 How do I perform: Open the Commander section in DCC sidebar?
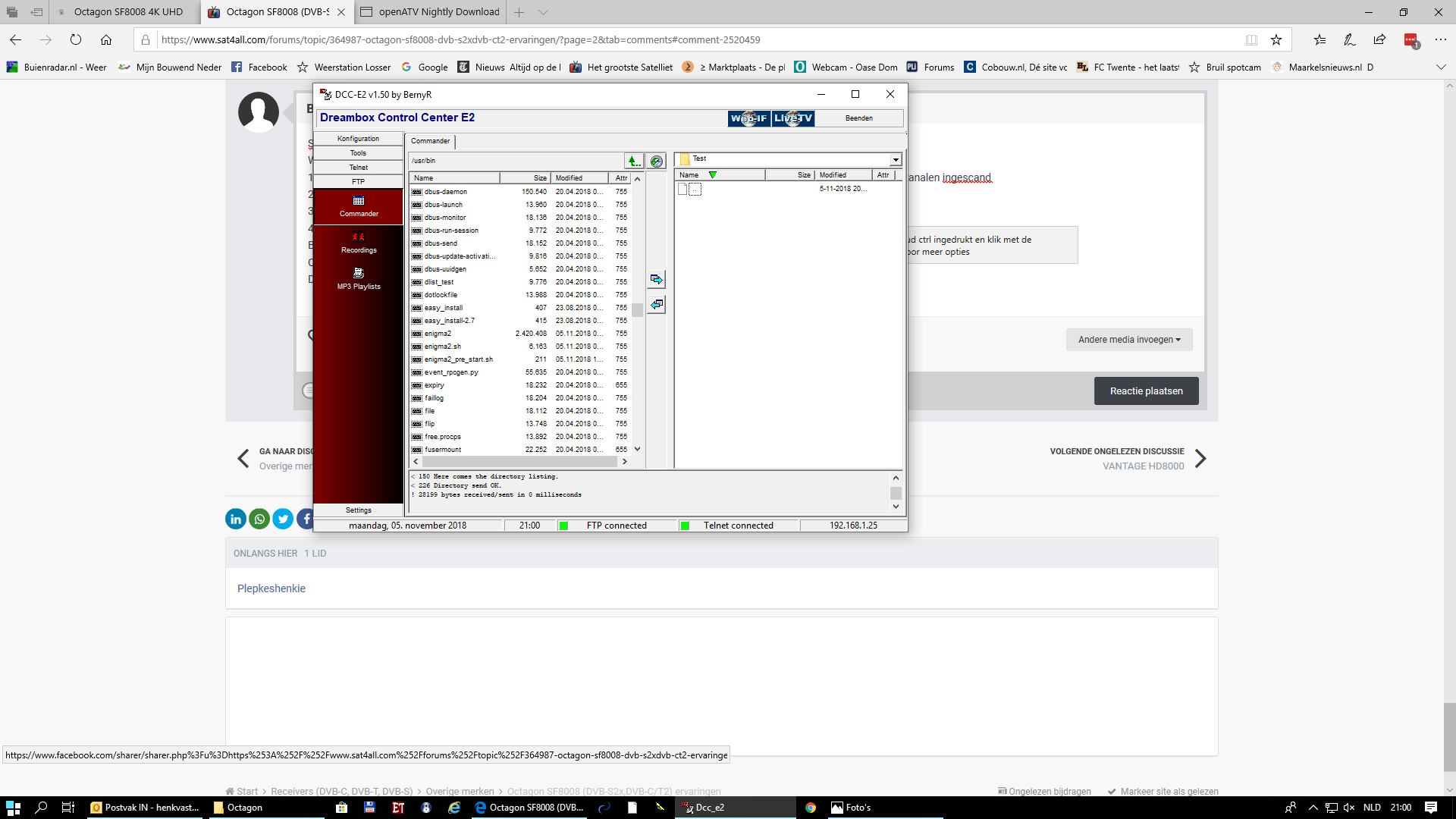[x=358, y=206]
